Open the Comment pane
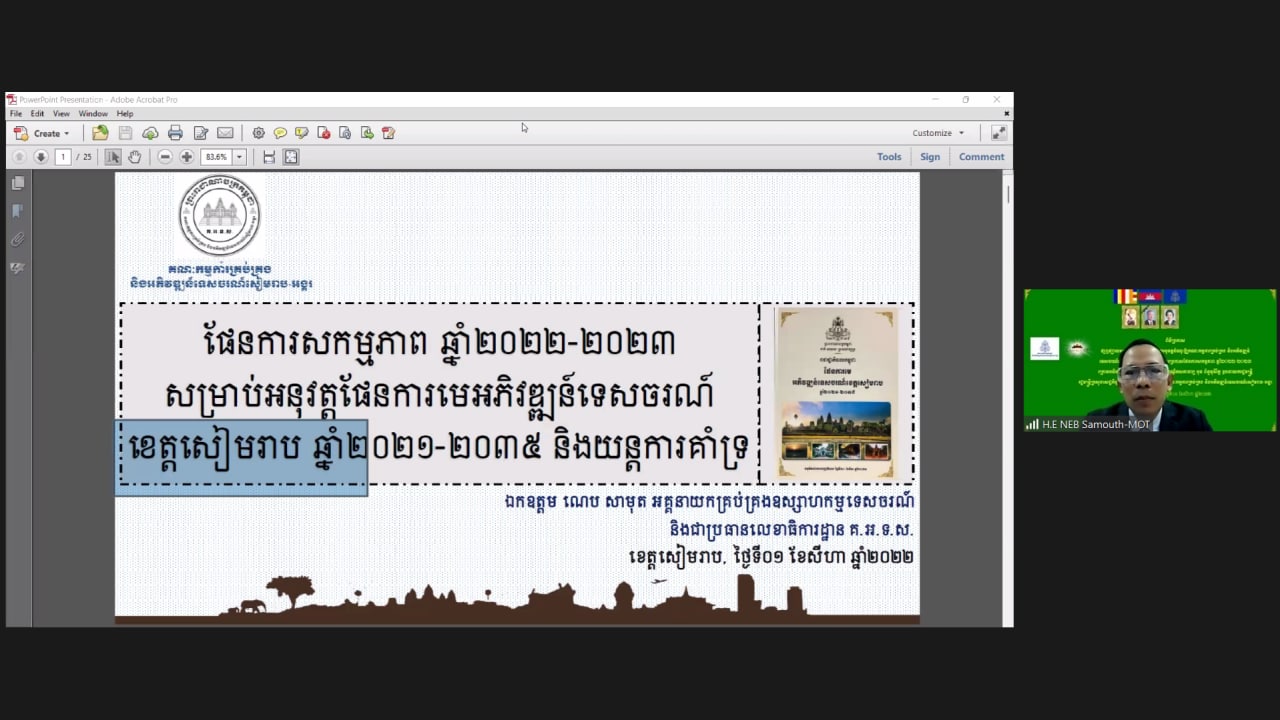Screen dimensions: 1280x720 click(981, 157)
